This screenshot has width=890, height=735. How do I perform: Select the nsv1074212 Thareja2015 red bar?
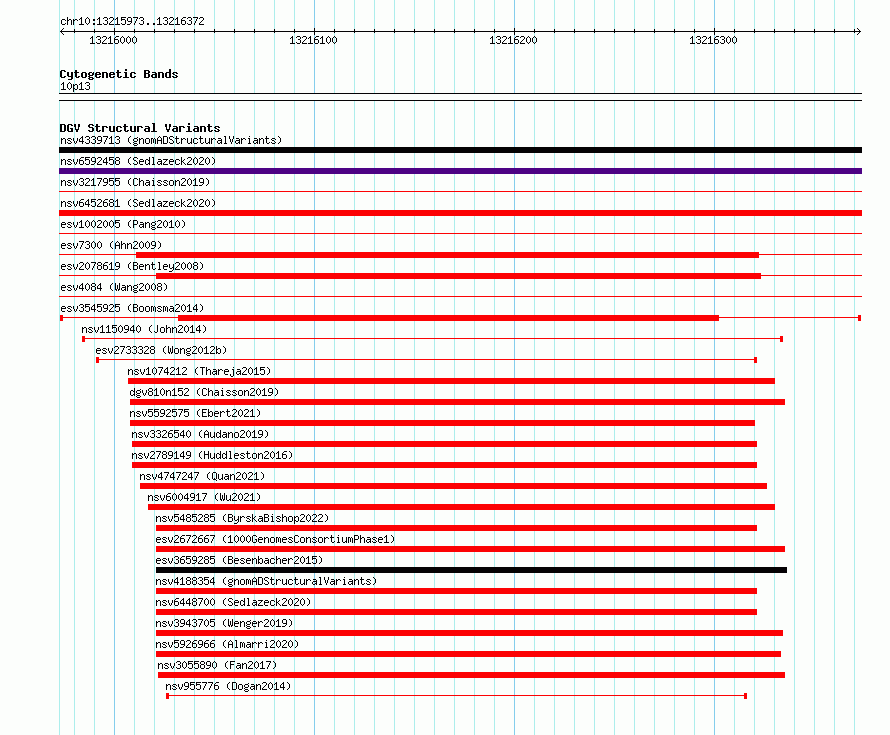(451, 381)
